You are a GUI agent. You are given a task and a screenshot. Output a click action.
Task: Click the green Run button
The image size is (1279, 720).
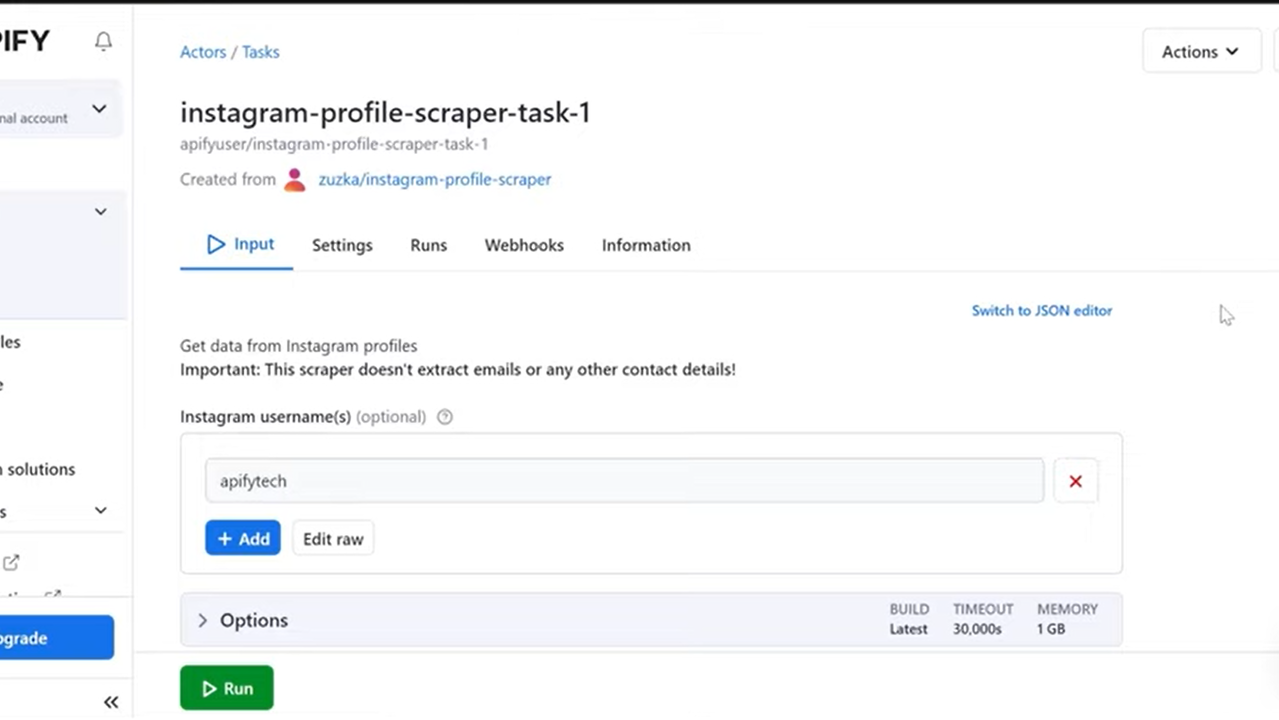click(226, 688)
